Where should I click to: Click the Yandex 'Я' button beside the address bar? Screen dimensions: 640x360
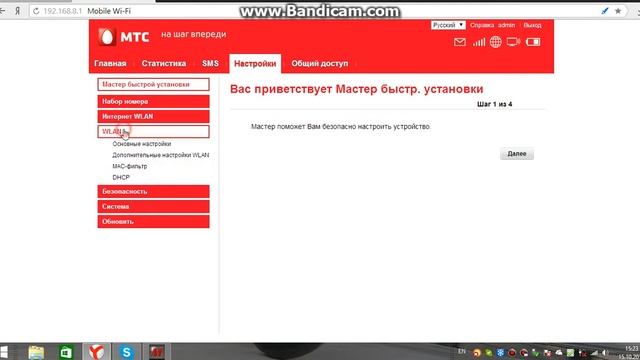(18, 11)
